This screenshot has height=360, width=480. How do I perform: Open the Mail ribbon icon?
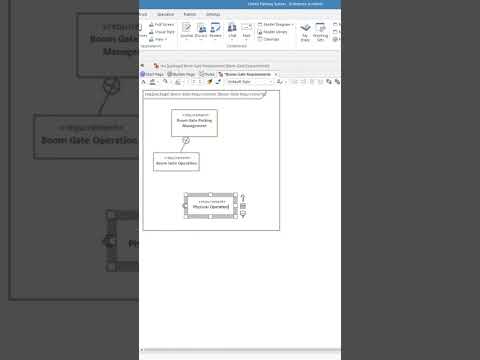point(246,31)
